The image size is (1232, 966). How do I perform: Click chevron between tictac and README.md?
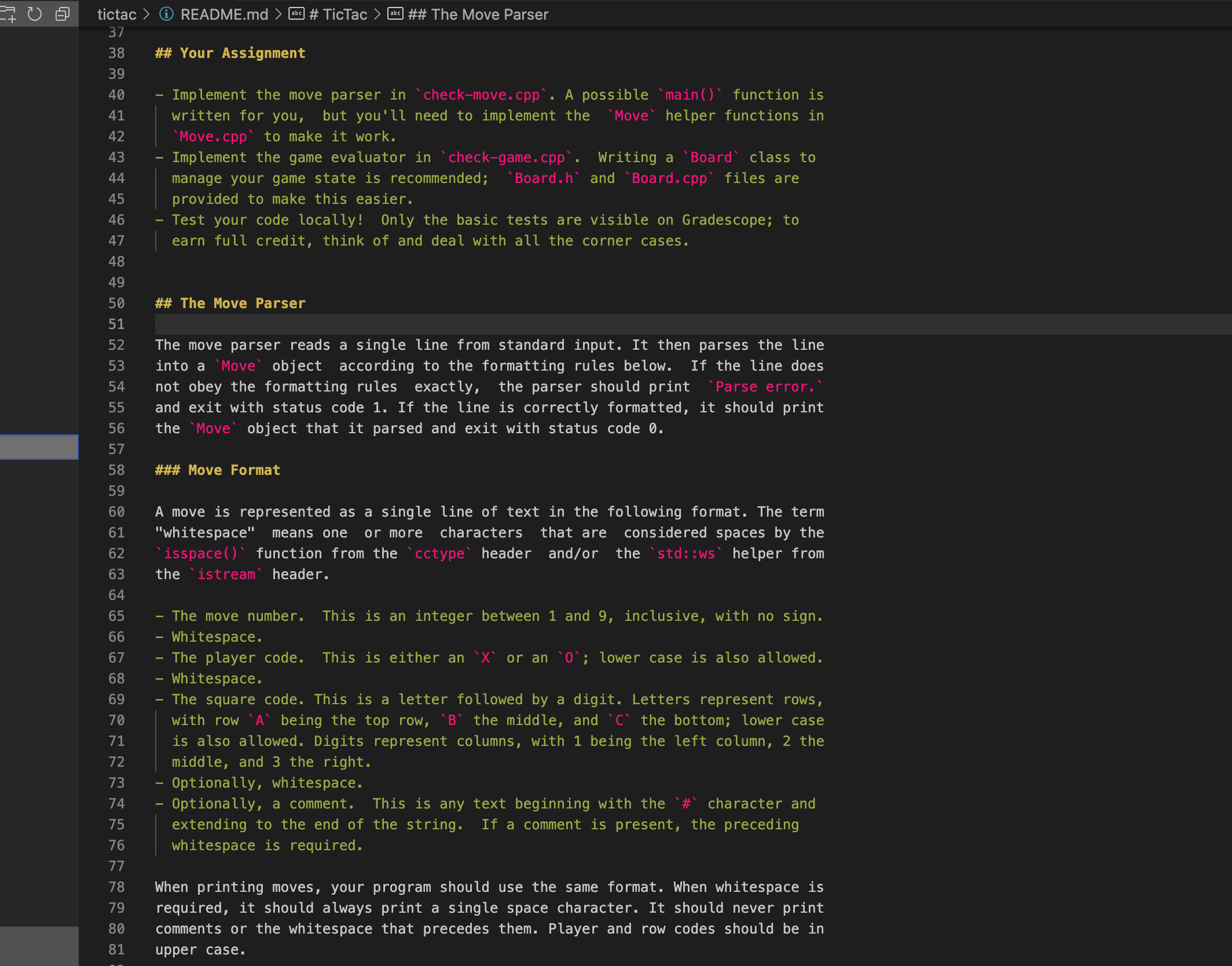coord(147,14)
